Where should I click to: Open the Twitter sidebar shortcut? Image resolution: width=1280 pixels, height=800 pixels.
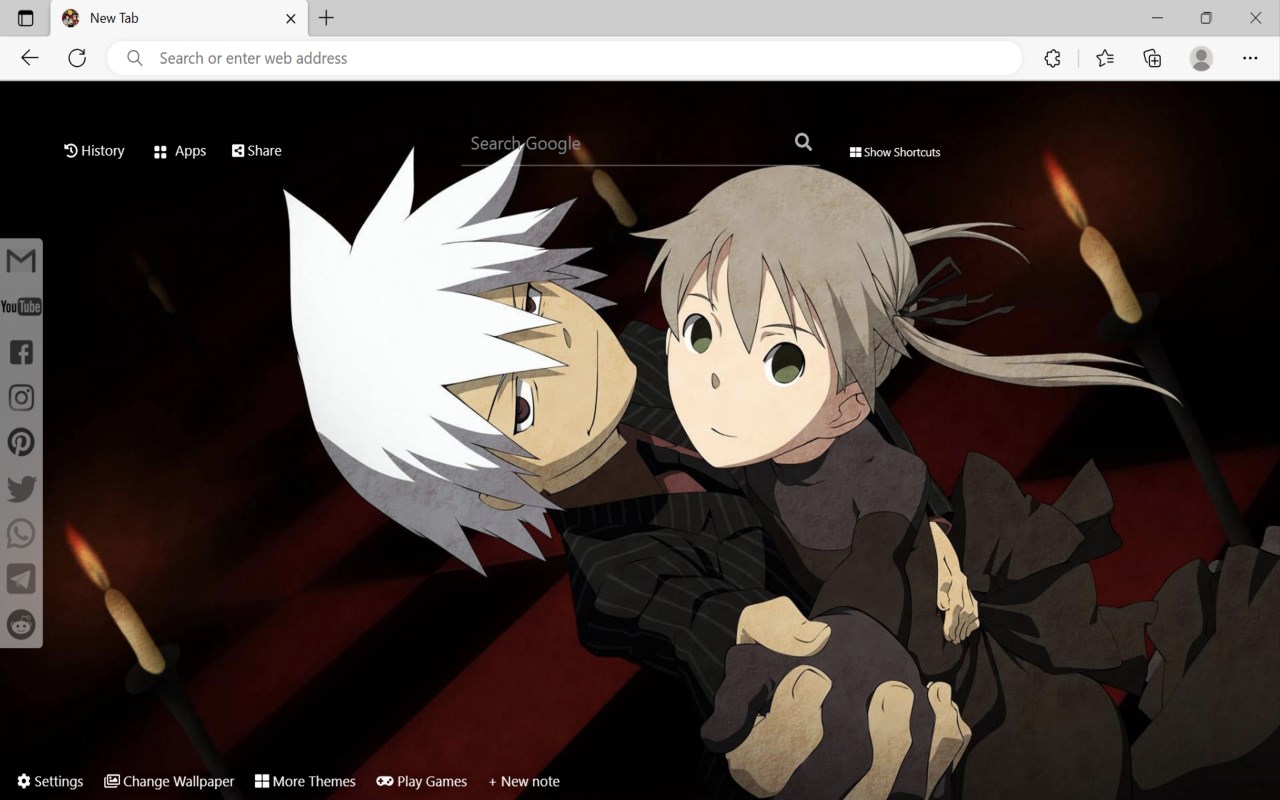coord(21,488)
